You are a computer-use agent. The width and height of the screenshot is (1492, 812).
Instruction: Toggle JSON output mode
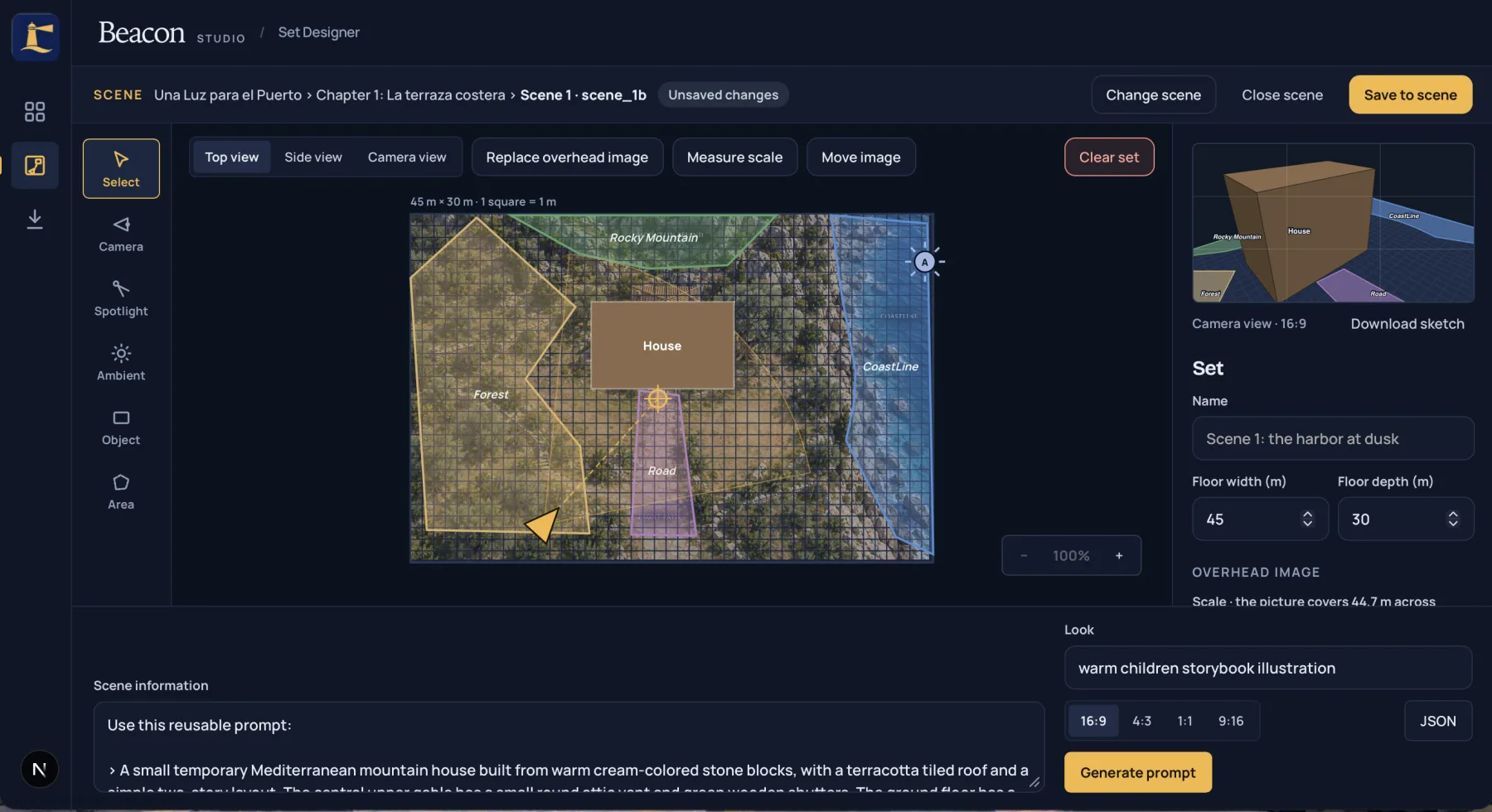(x=1438, y=721)
